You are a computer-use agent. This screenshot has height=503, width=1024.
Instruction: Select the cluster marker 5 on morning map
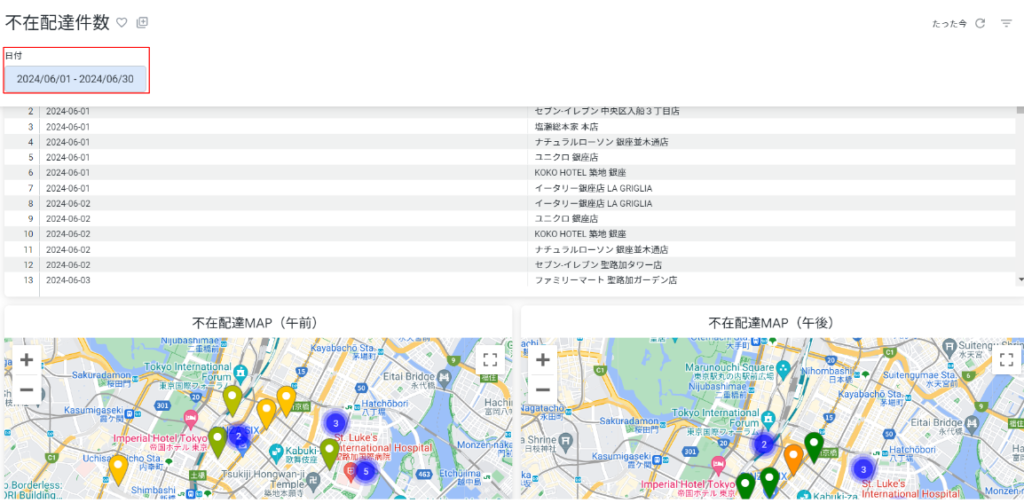(x=366, y=471)
